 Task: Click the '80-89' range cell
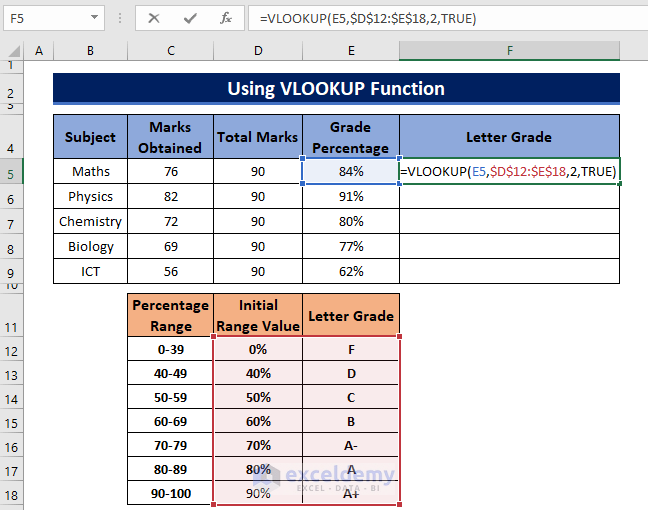click(171, 469)
